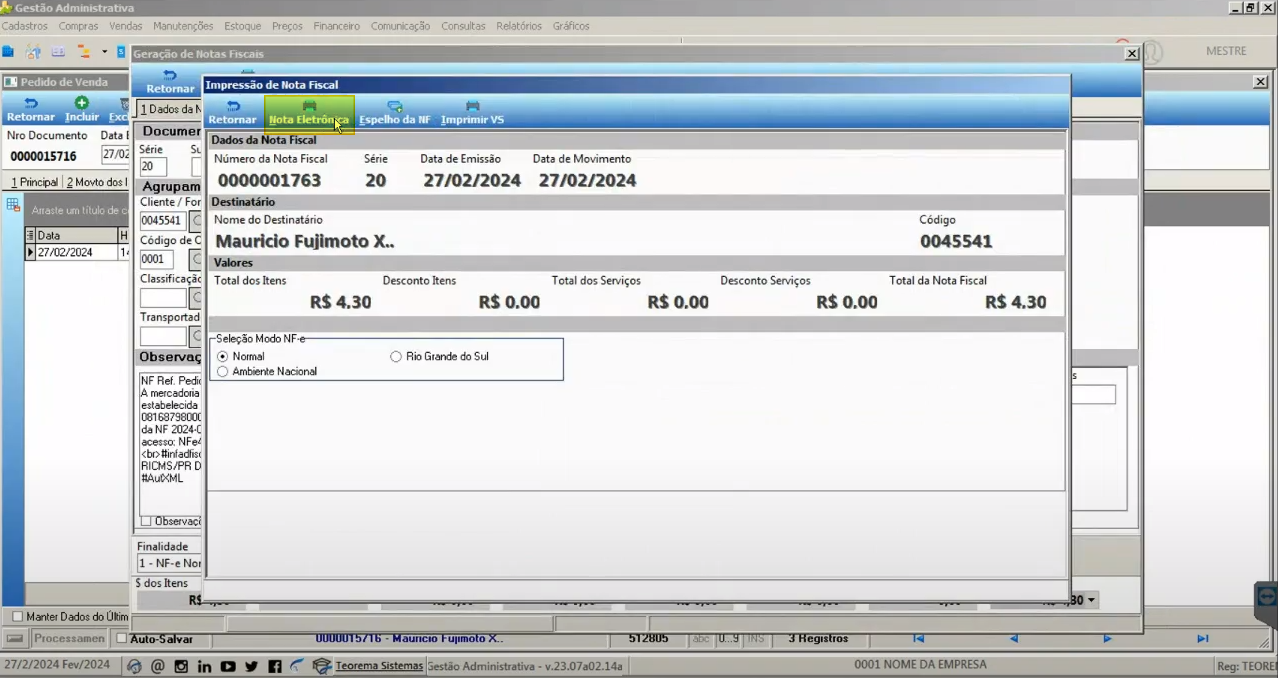Open the Twitter icon in status bar

251,666
